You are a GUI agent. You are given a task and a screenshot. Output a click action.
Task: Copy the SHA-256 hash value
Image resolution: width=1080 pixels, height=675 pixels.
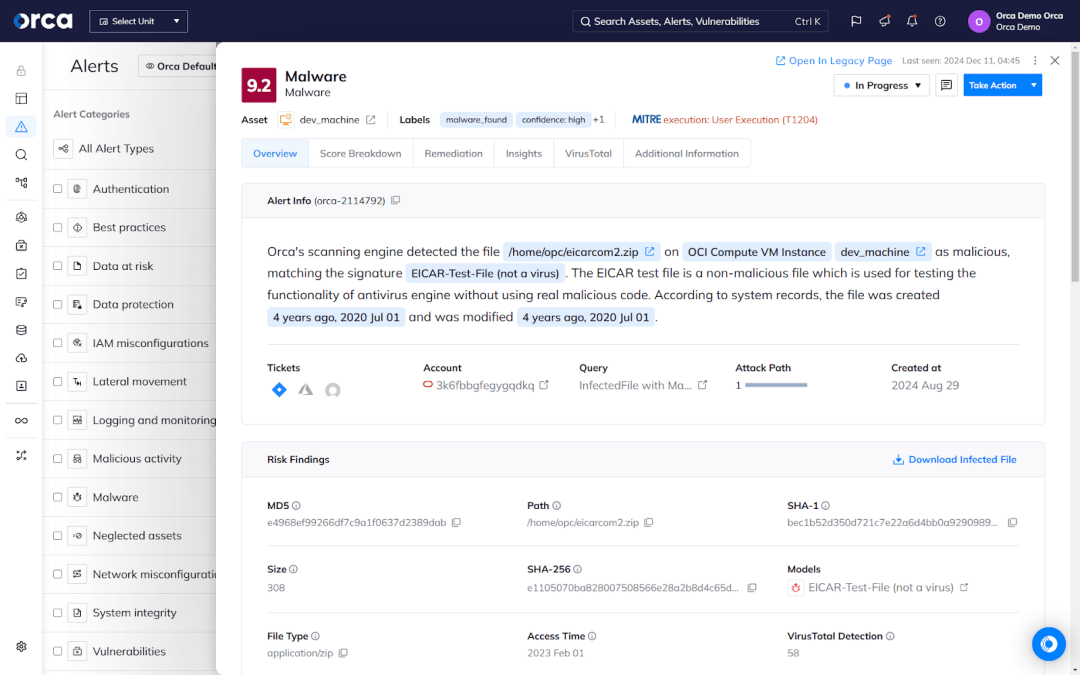[x=752, y=588]
